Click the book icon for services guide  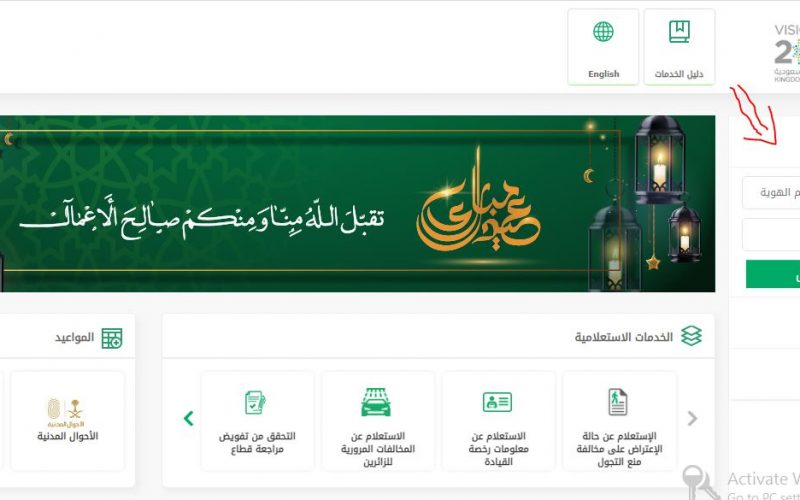(679, 32)
